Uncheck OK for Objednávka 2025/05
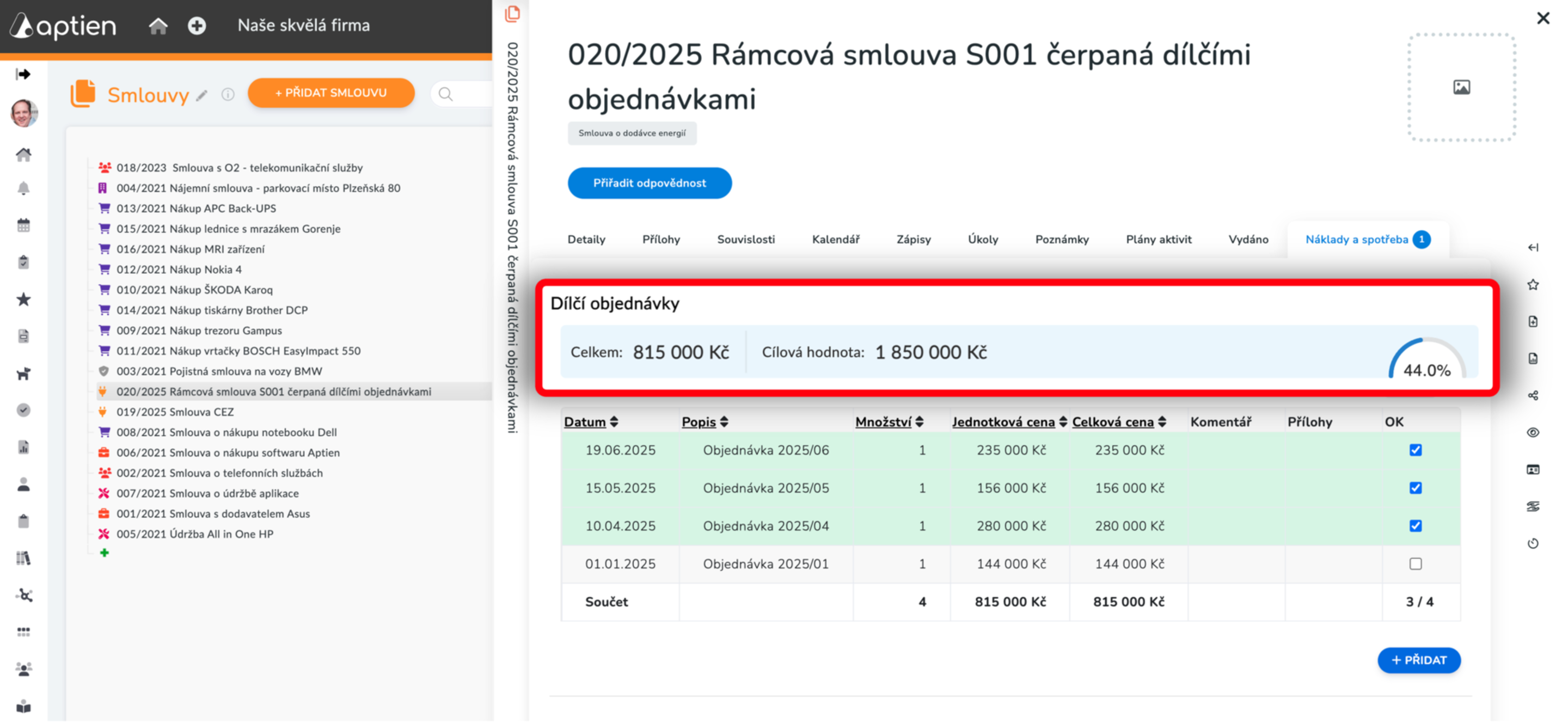 tap(1415, 488)
